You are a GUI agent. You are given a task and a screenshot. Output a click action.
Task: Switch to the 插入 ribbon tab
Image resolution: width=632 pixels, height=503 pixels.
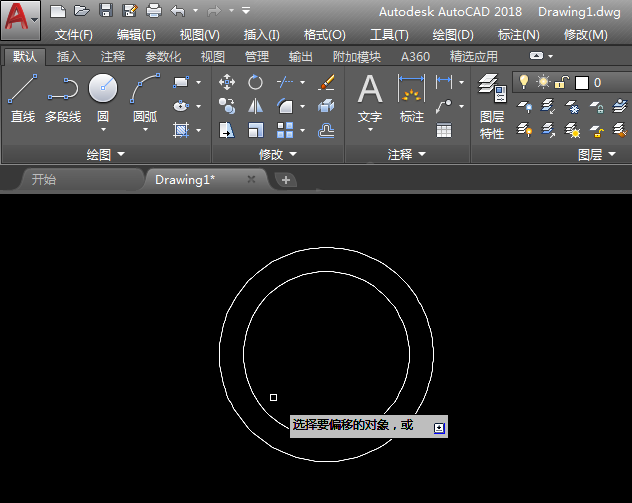(69, 57)
